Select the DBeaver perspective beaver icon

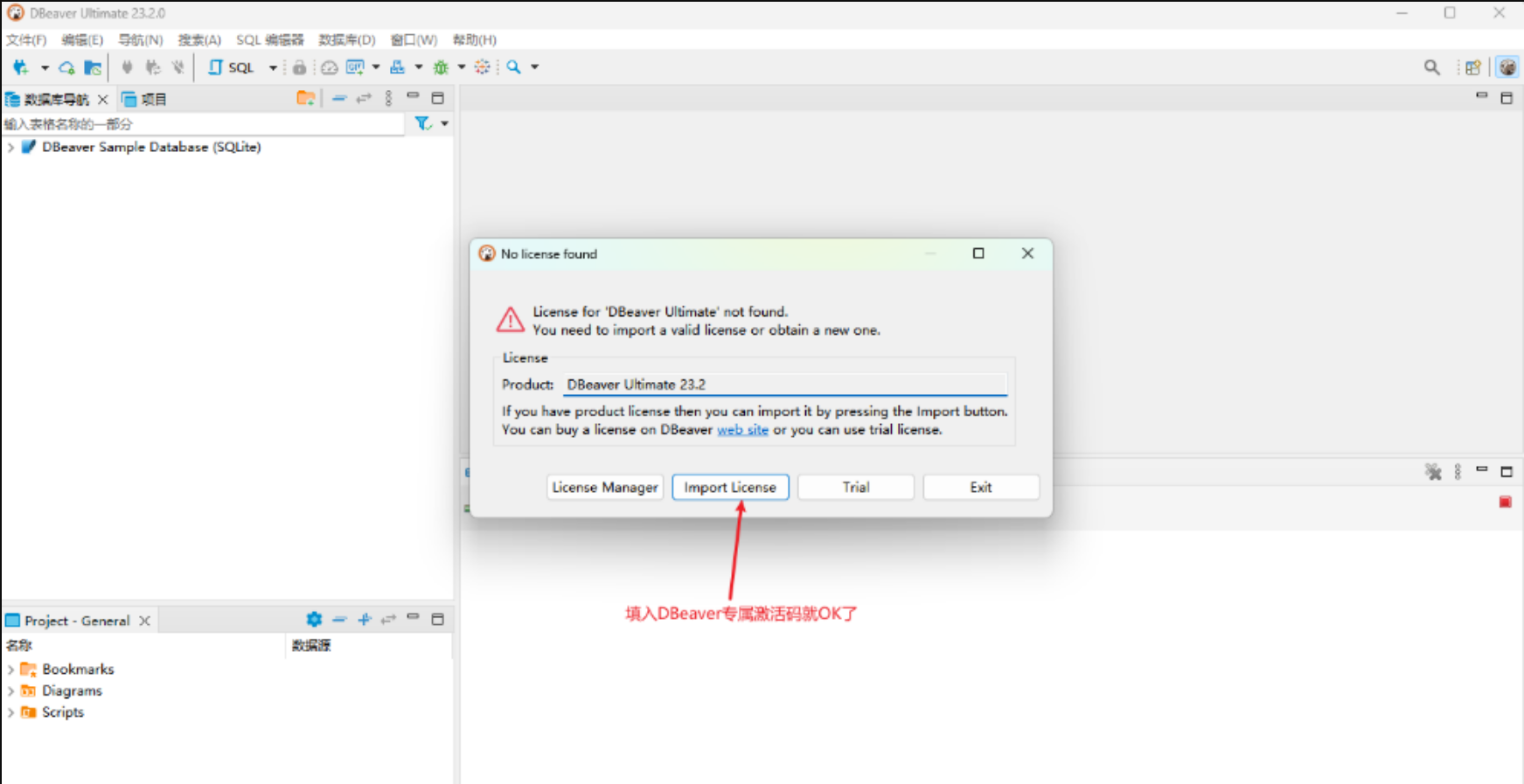(x=1507, y=67)
